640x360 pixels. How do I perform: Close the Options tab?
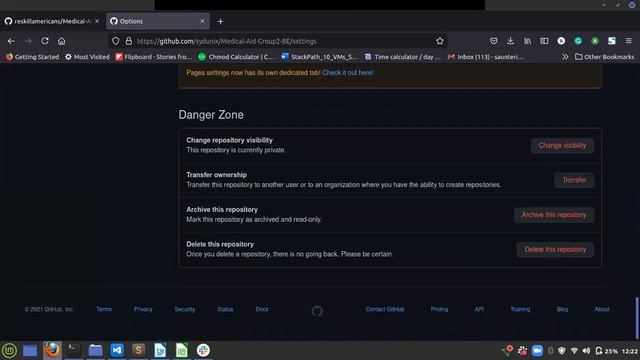click(x=202, y=21)
